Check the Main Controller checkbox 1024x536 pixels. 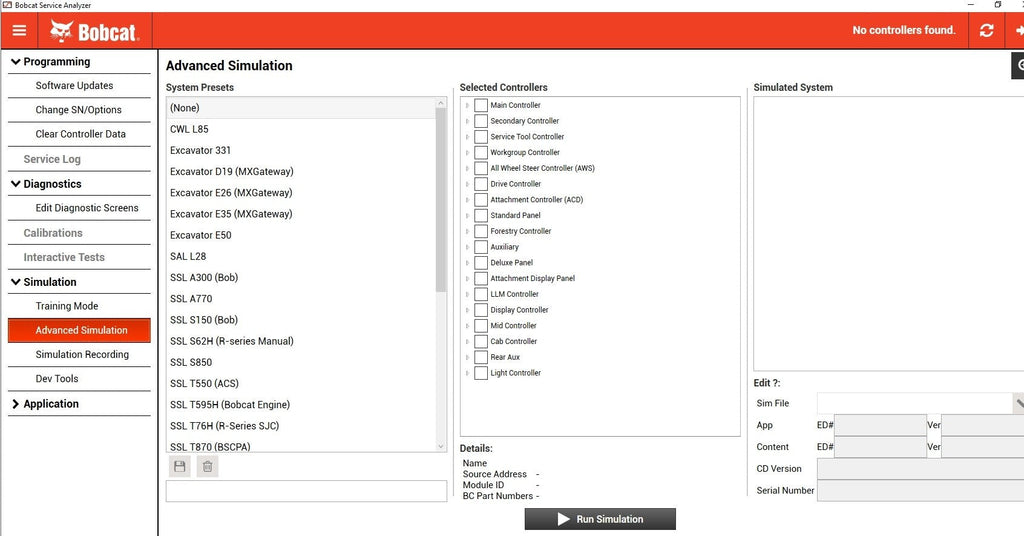pyautogui.click(x=481, y=105)
